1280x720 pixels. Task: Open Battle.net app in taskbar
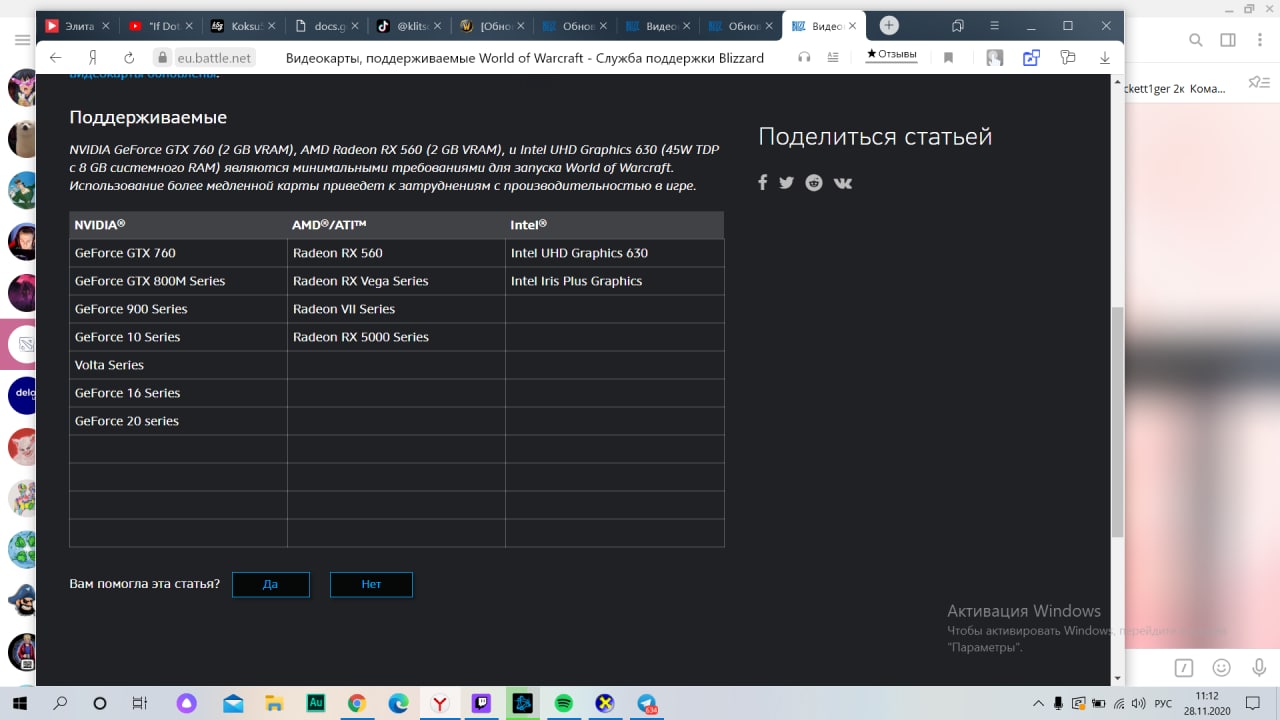[x=522, y=704]
